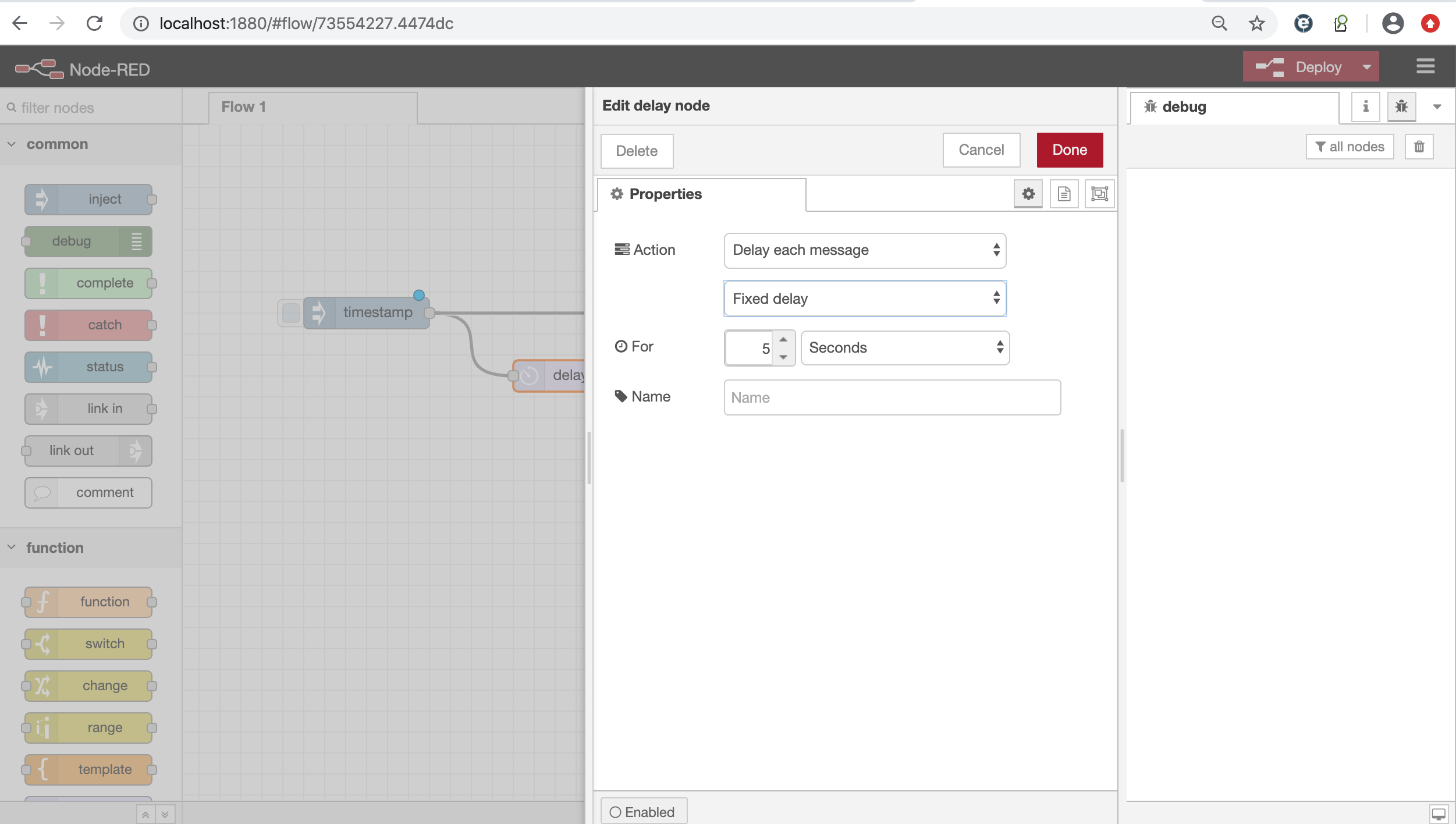Viewport: 1456px width, 824px height.
Task: Open the Fixed delay dropdown
Action: 865,299
